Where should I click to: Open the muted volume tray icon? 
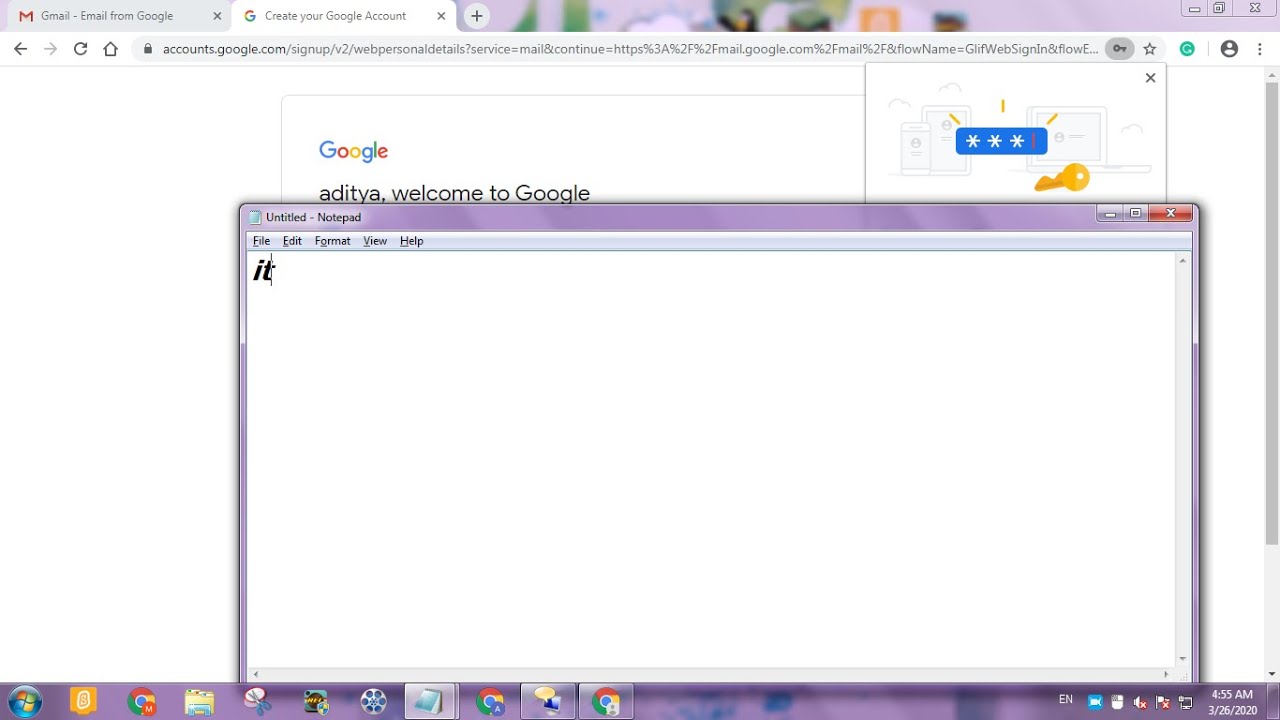1140,702
